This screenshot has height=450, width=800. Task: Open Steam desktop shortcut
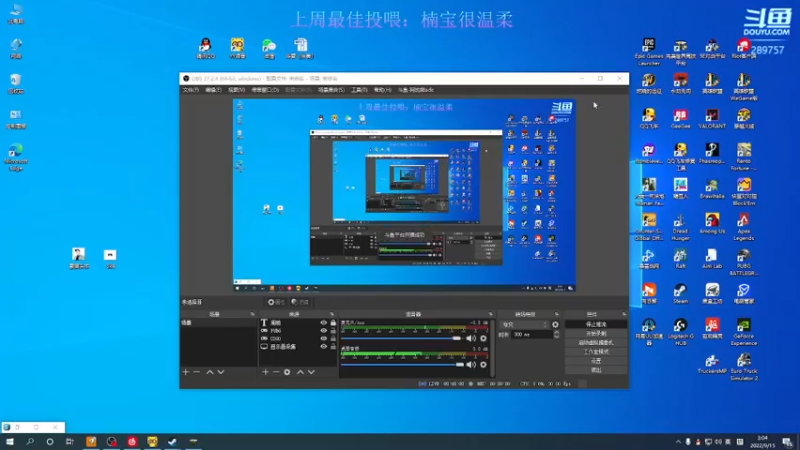pyautogui.click(x=680, y=294)
